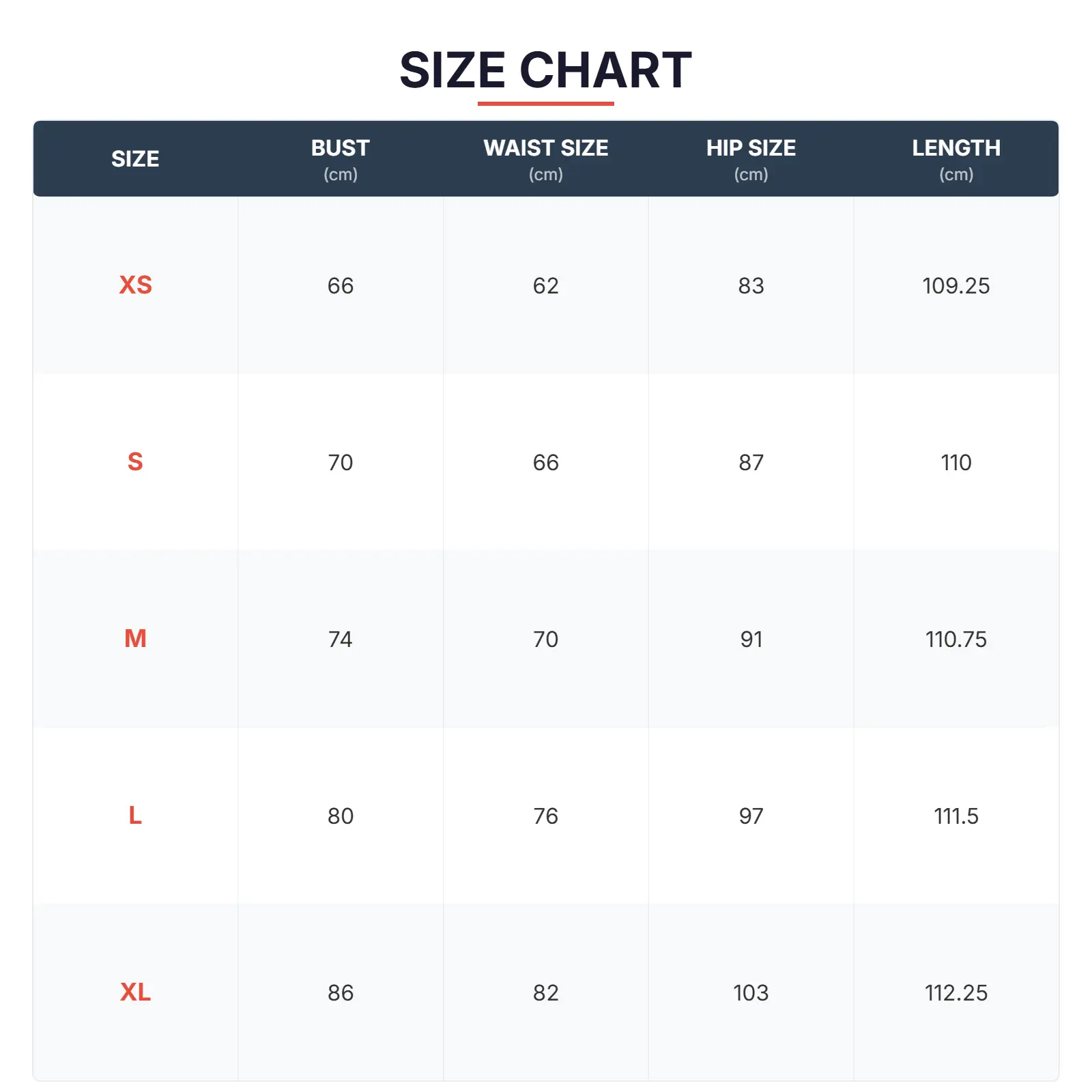Click the L waist value 76
This screenshot has width=1092, height=1092.
coord(545,816)
